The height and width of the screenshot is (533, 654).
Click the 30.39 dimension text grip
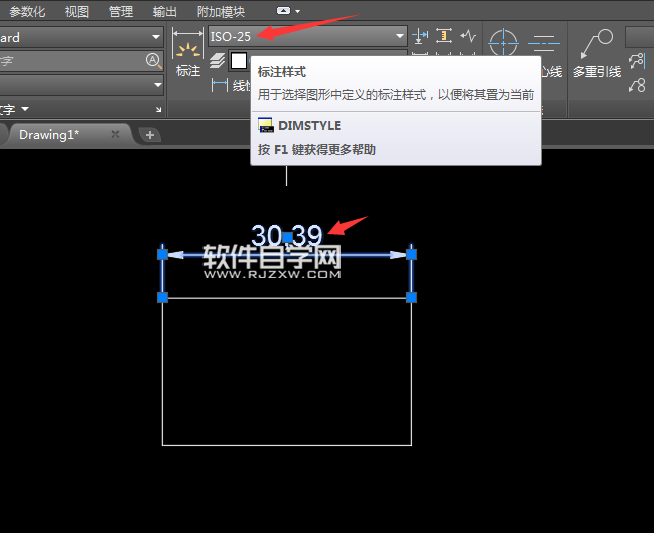click(287, 237)
